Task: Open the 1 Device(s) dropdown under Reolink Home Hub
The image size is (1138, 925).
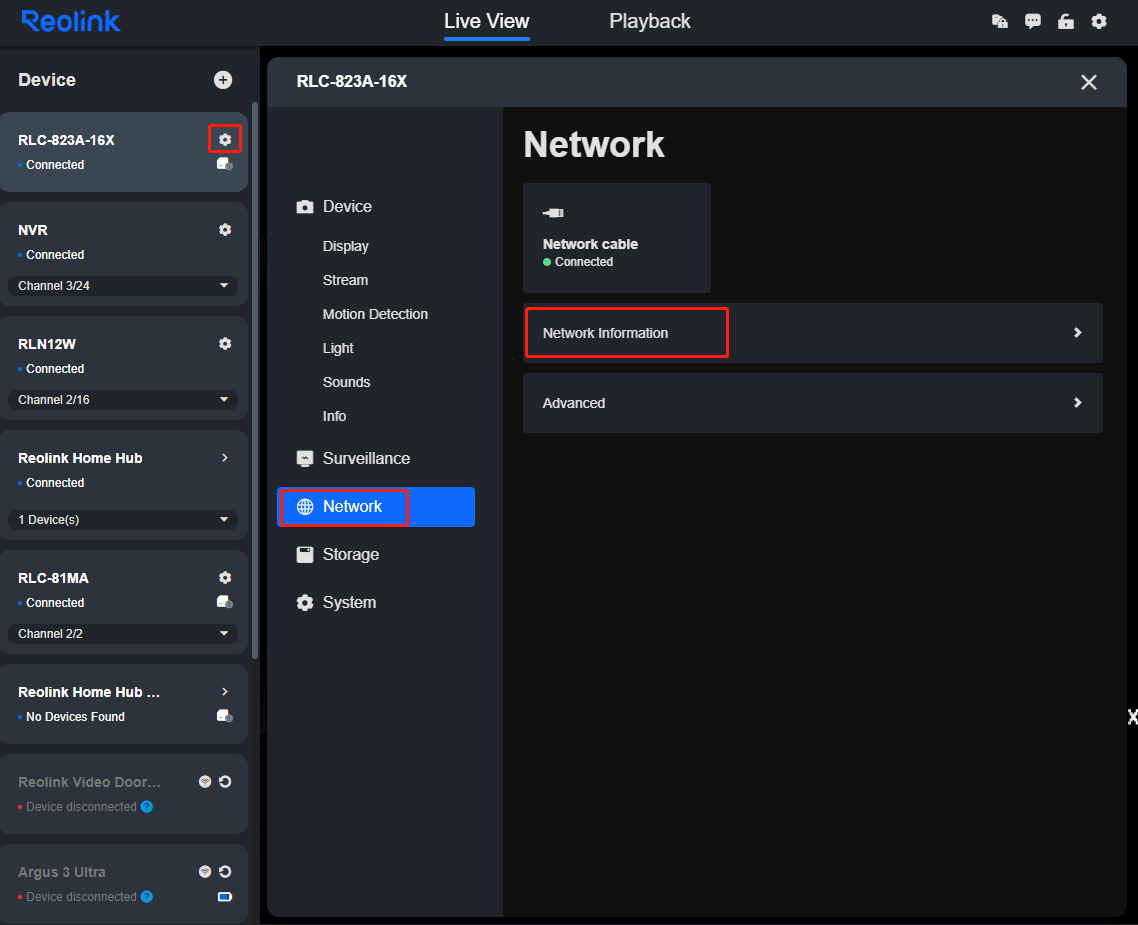Action: [122, 519]
